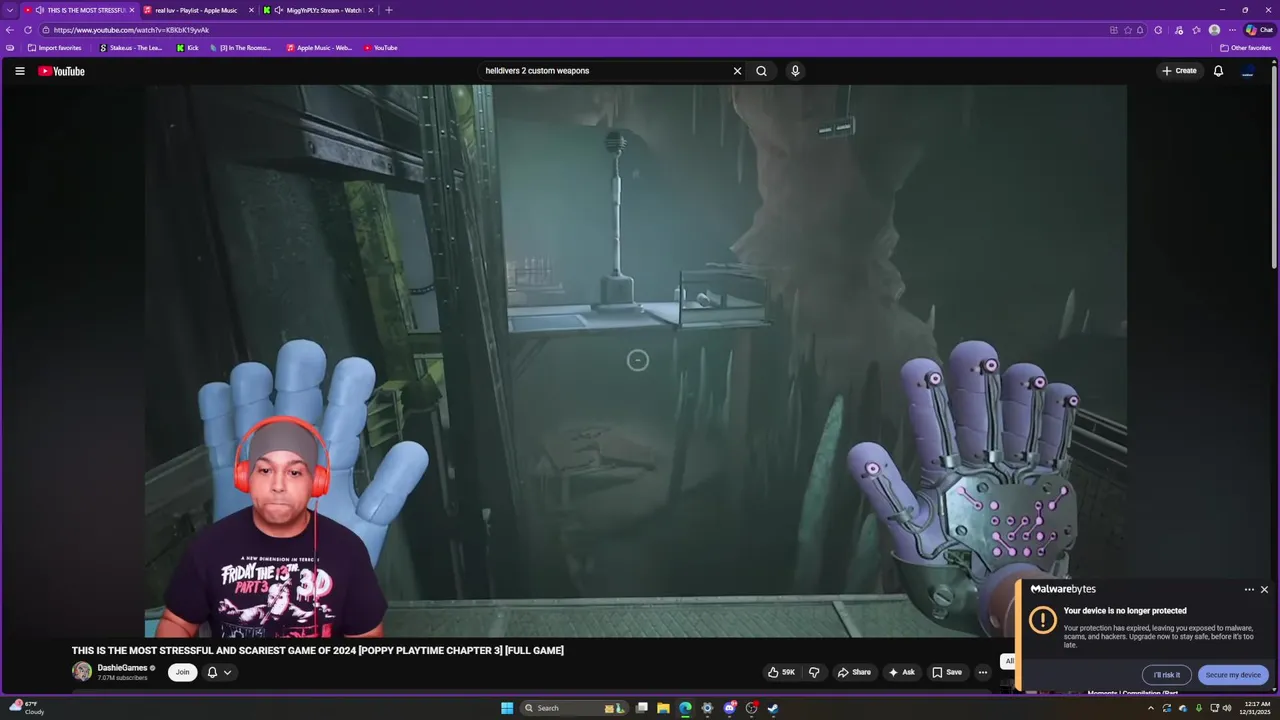Click the YouTube search magnifier button
This screenshot has width=1280, height=720.
coord(761,71)
